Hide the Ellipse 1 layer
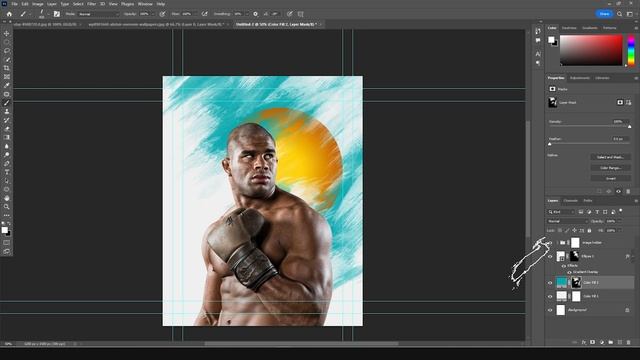The image size is (640, 360). pos(550,256)
